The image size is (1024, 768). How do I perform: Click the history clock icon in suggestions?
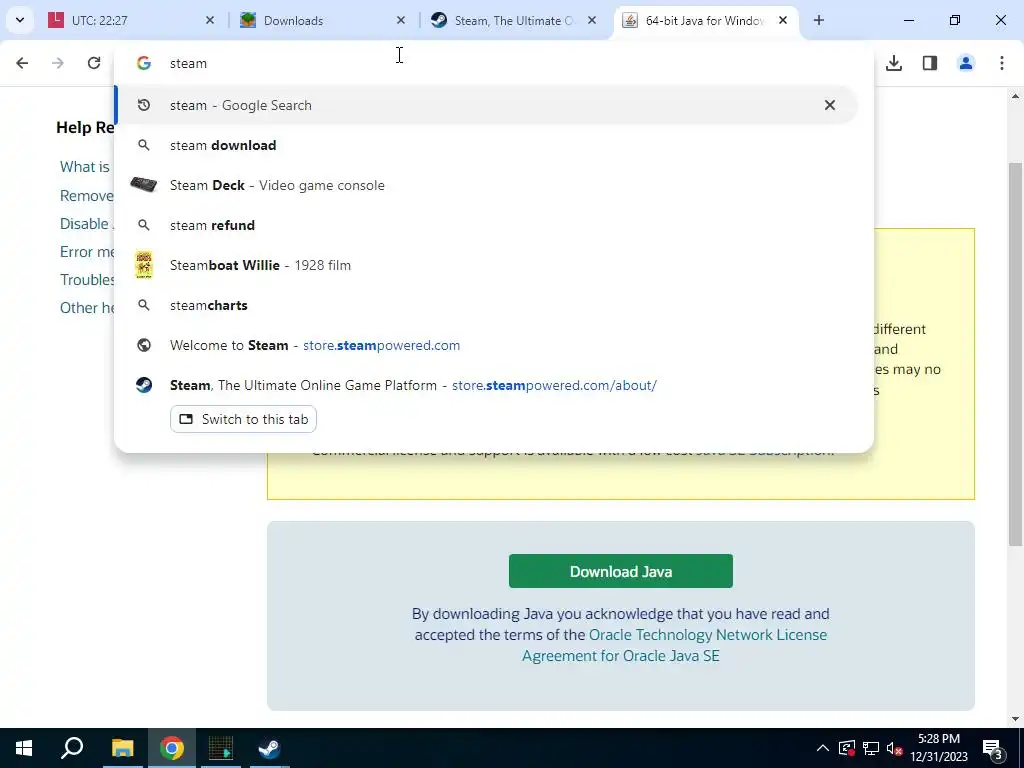[x=144, y=105]
